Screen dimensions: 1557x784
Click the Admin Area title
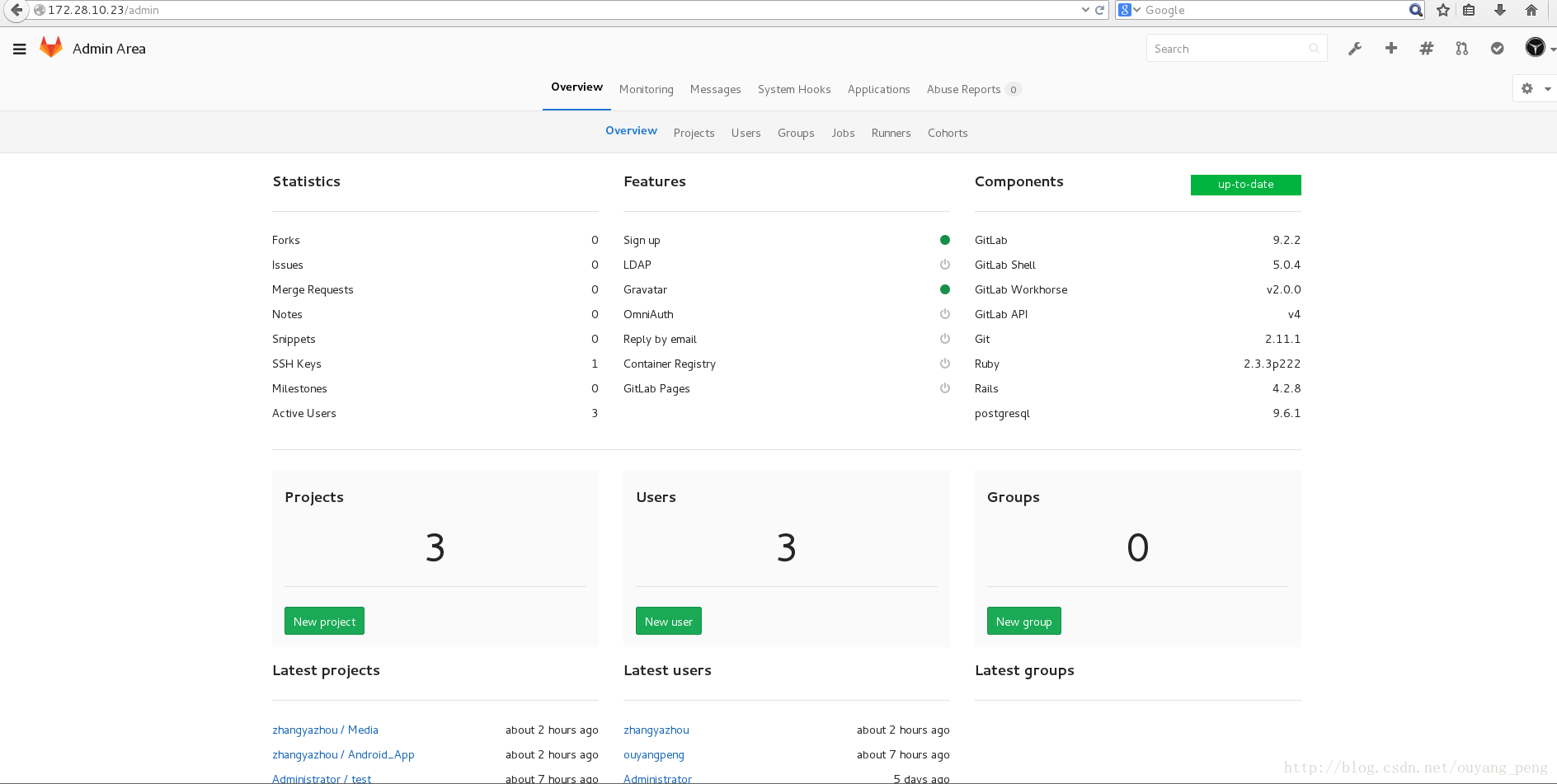pyautogui.click(x=109, y=49)
